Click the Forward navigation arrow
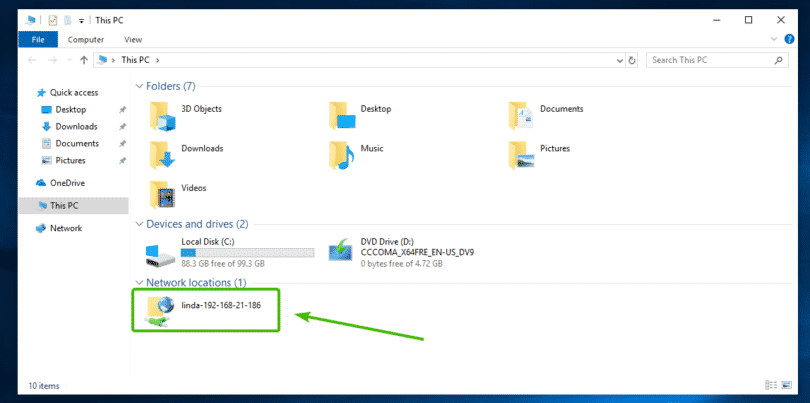Viewport: 810px width, 403px height. click(x=52, y=60)
